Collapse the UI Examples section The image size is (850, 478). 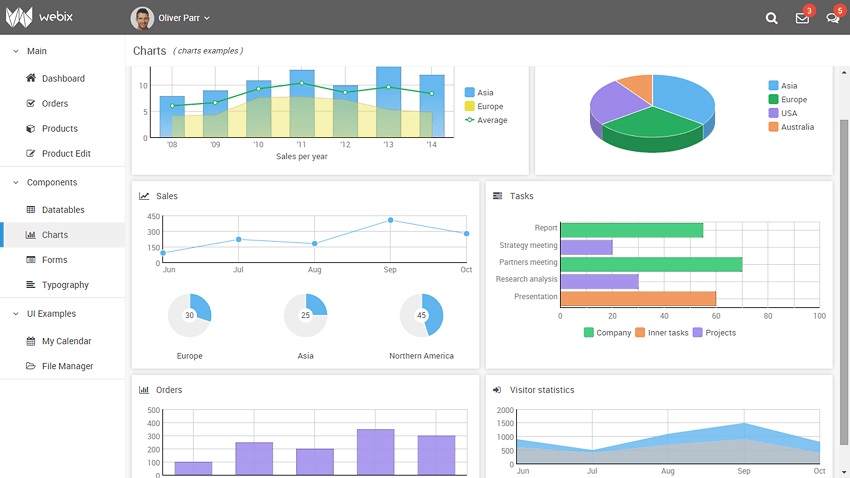[15, 313]
